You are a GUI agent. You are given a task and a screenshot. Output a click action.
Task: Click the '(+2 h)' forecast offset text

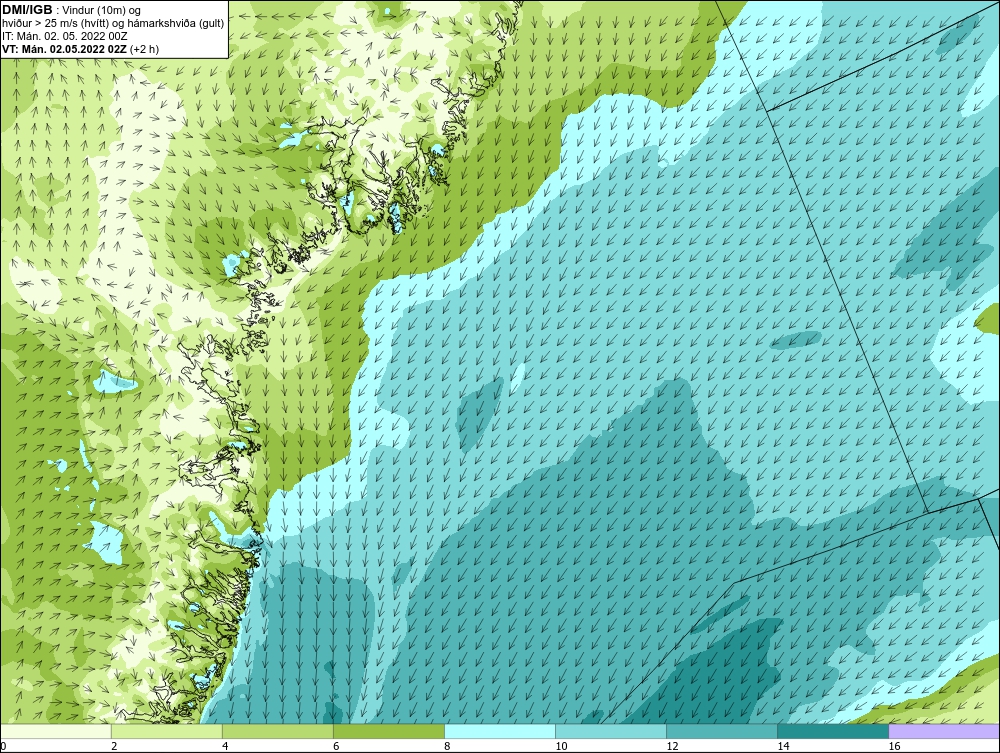144,48
